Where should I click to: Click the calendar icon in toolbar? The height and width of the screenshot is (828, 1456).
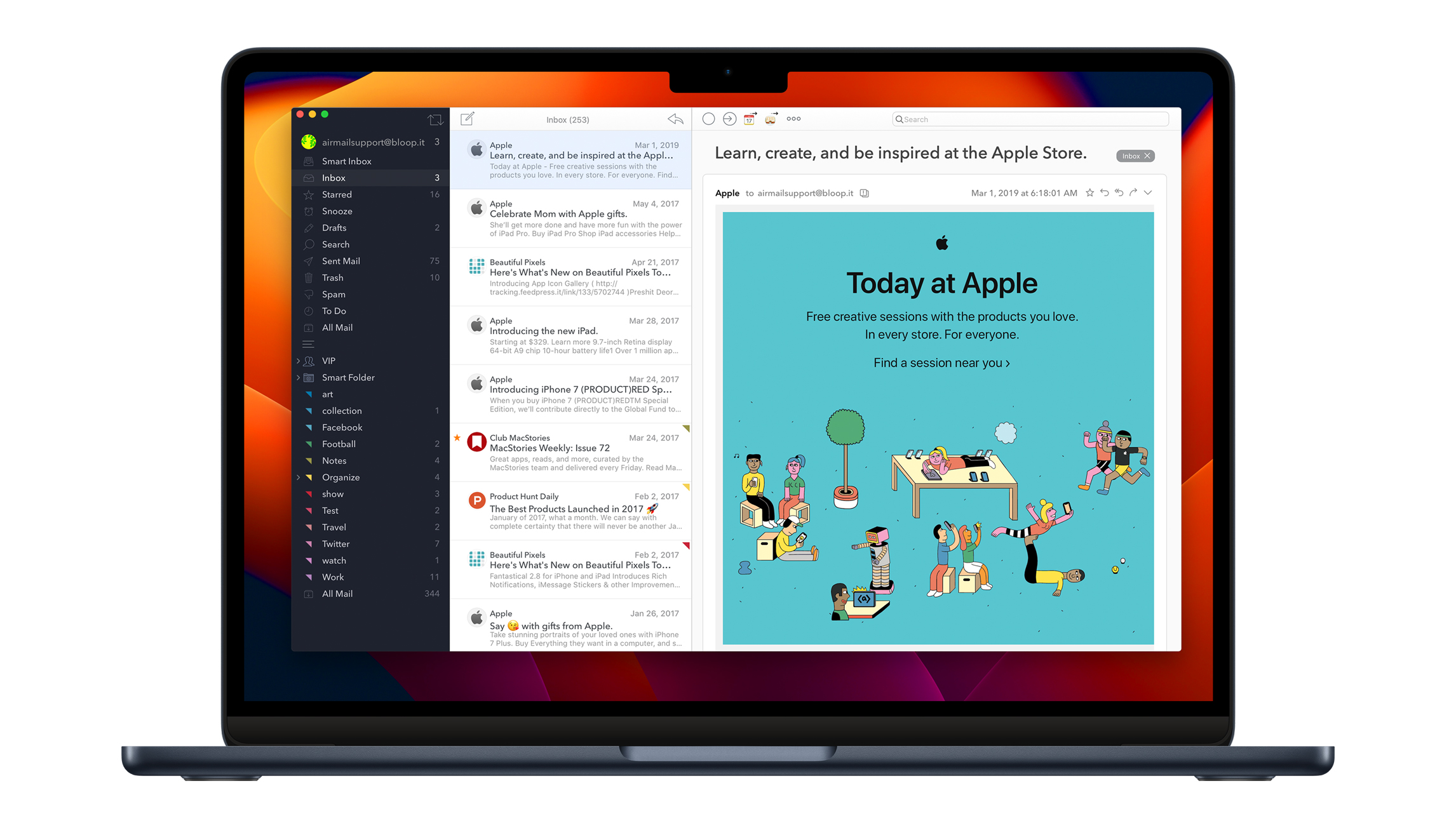tap(748, 120)
